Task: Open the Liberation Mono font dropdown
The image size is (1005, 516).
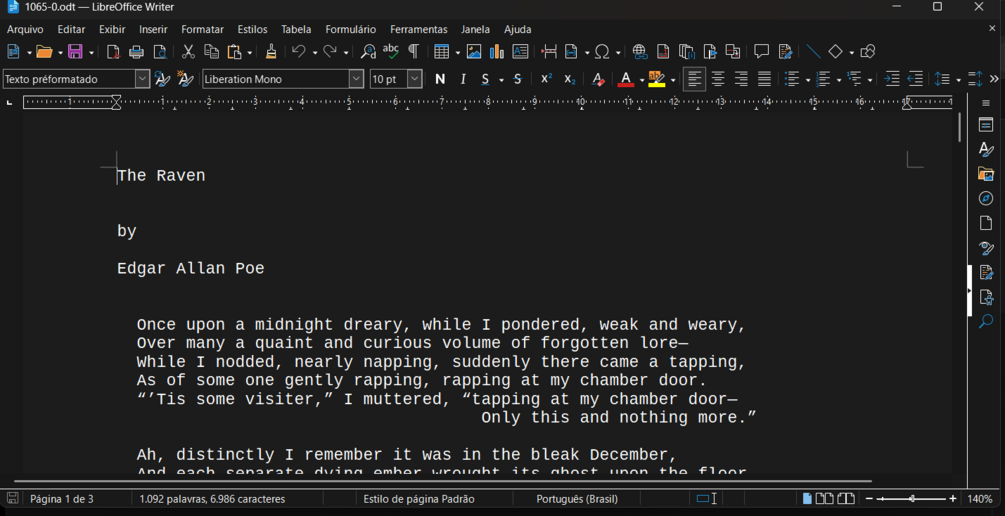Action: [x=356, y=79]
